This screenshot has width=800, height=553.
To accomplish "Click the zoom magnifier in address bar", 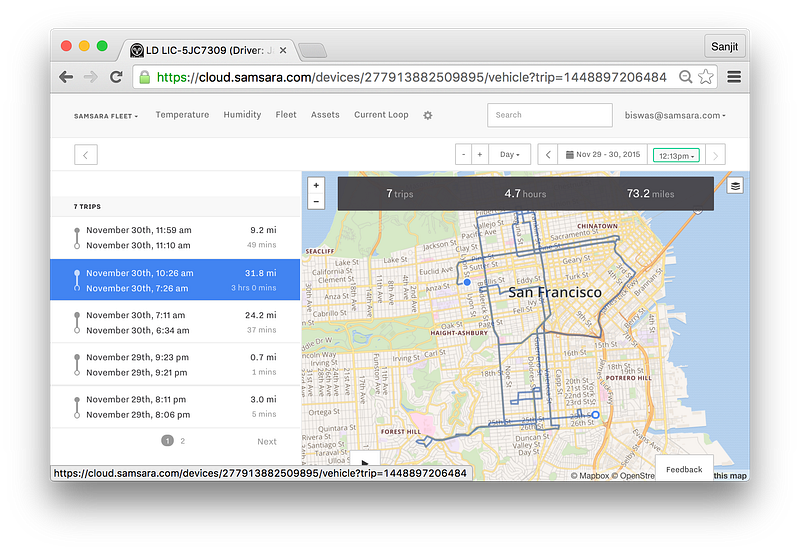I will (685, 77).
